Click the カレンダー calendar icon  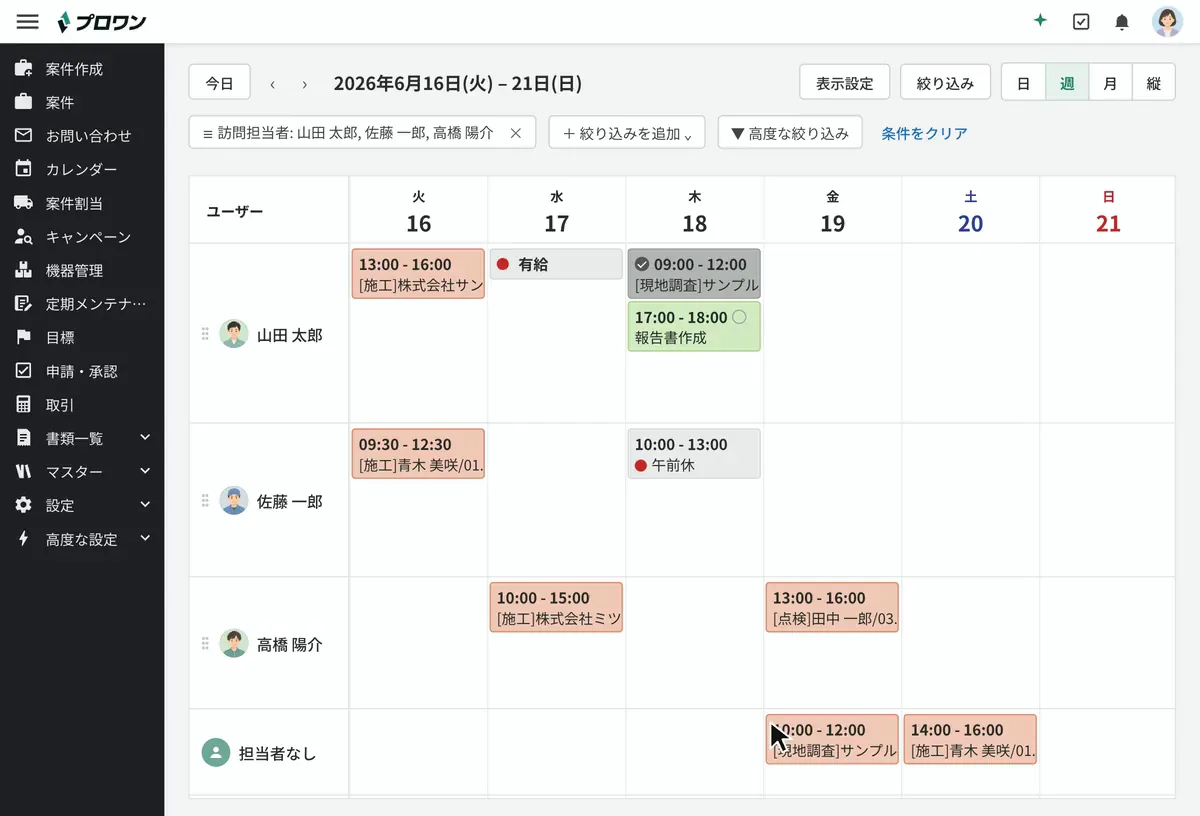pyautogui.click(x=23, y=169)
